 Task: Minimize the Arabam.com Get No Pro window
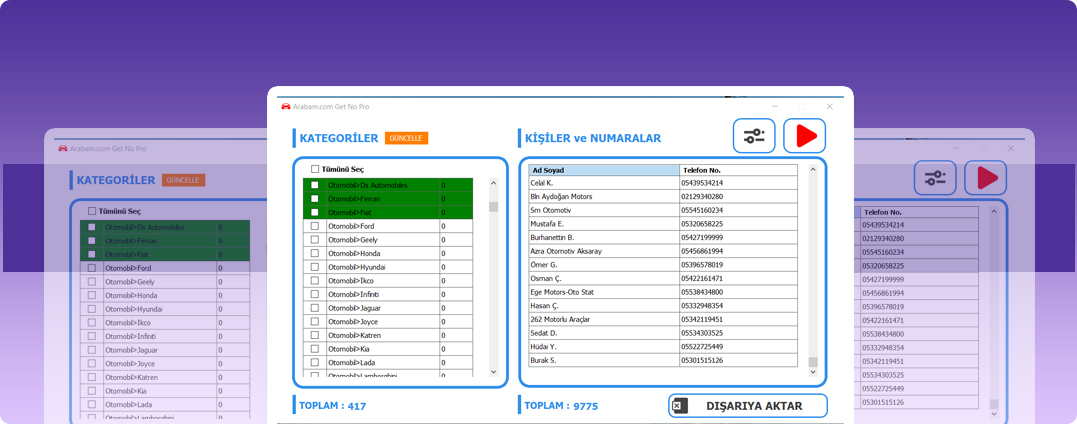[x=775, y=107]
